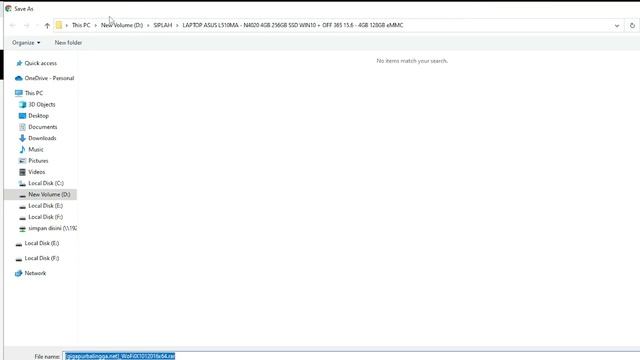Select Local Disk (F:) under This PC
The image size is (640, 360).
tap(45, 217)
